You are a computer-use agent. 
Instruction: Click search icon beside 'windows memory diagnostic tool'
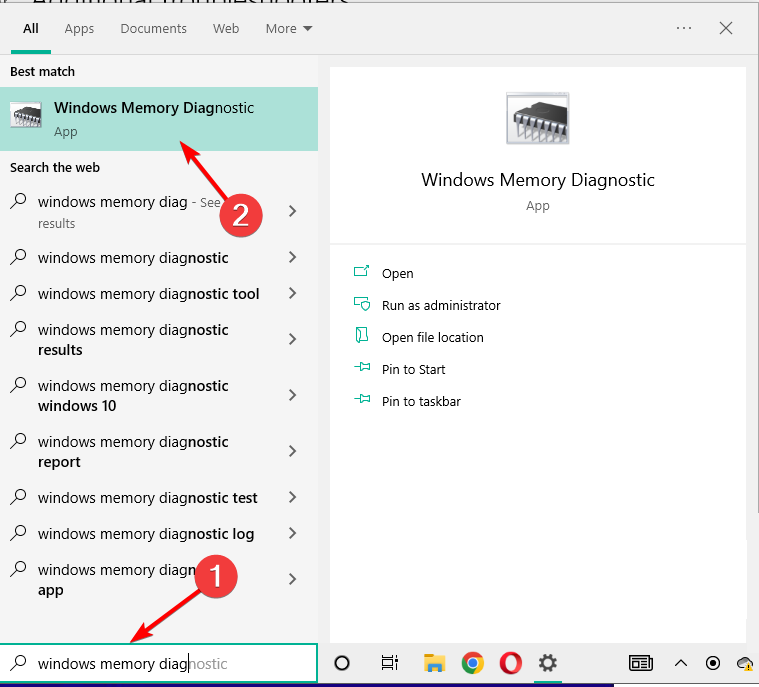point(18,293)
